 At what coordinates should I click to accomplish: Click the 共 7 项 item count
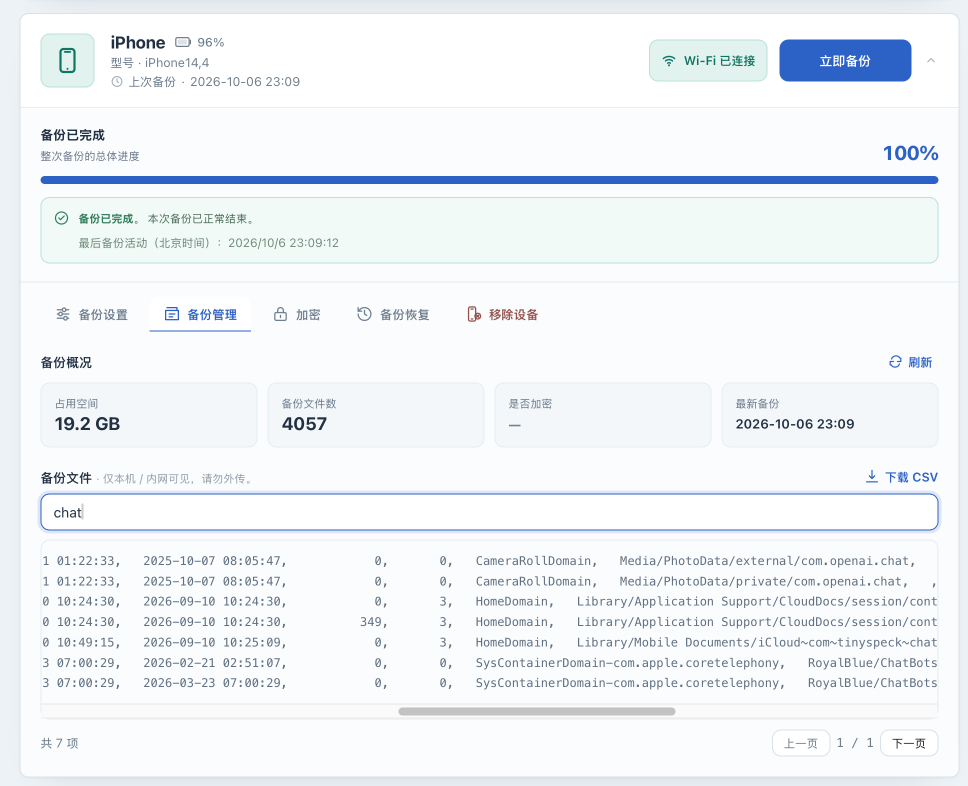[x=59, y=743]
